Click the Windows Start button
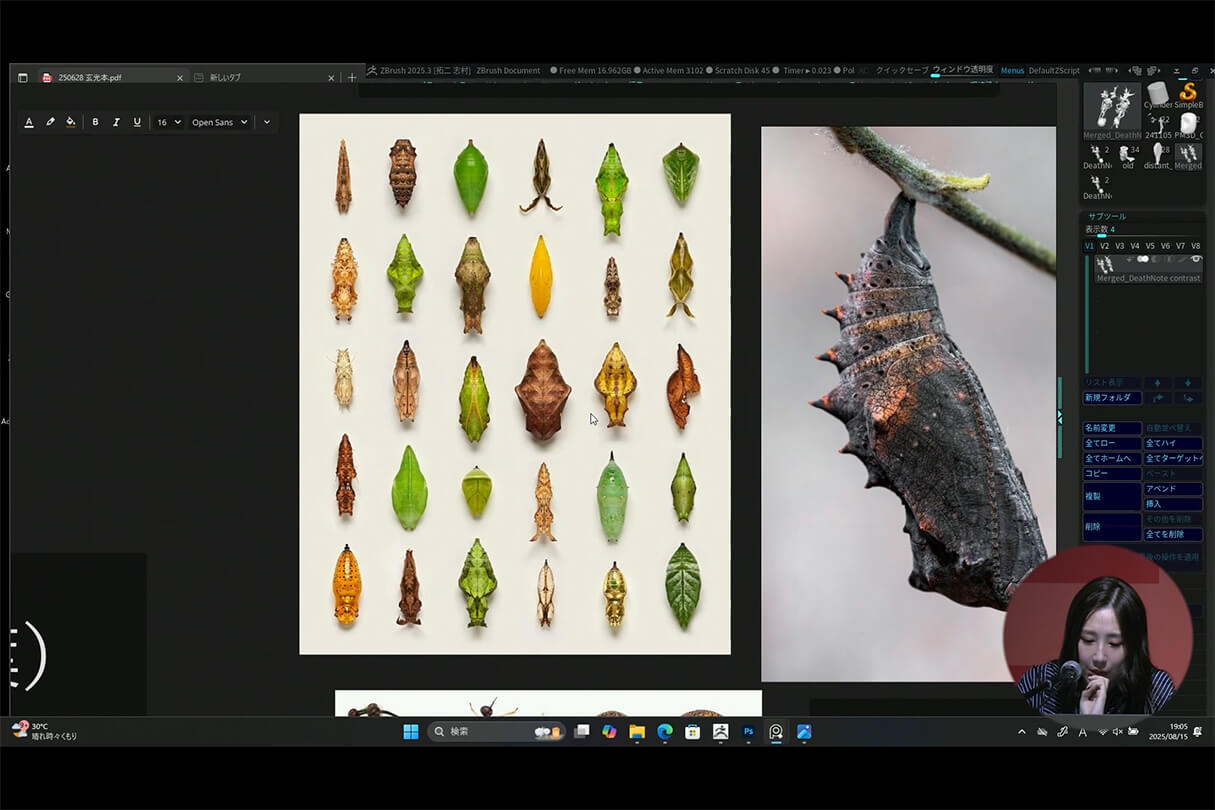Image resolution: width=1215 pixels, height=810 pixels. pyautogui.click(x=410, y=732)
